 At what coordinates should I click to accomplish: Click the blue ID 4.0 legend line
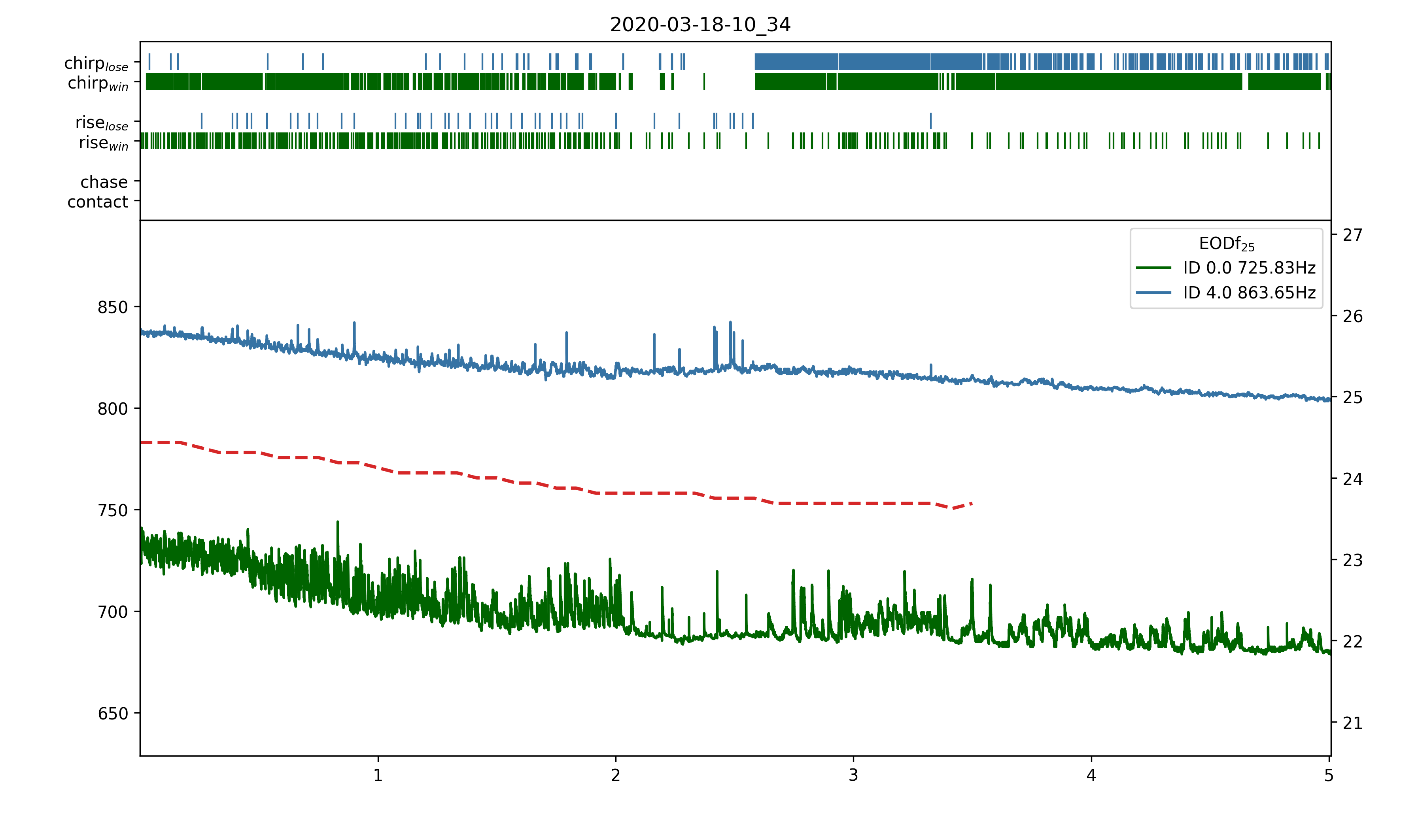tap(1153, 293)
